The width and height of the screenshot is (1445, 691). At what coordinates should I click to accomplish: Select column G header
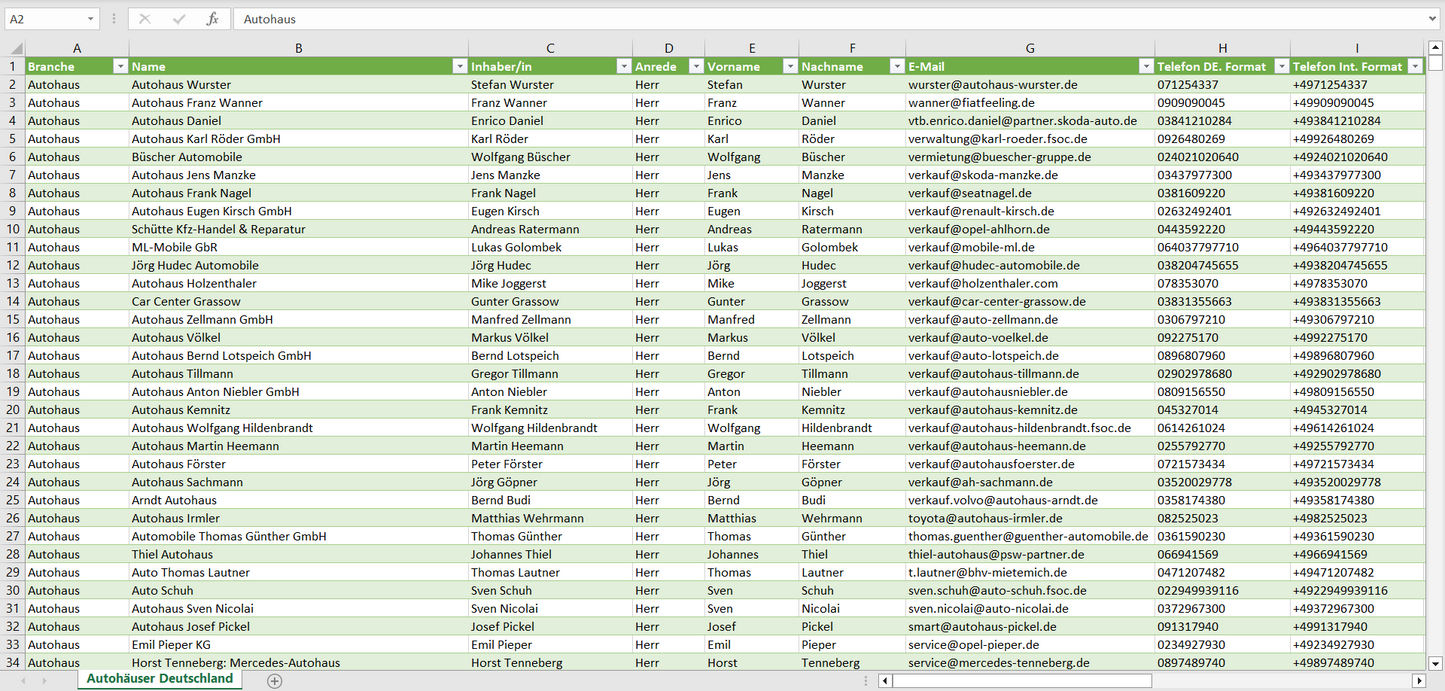[1030, 48]
